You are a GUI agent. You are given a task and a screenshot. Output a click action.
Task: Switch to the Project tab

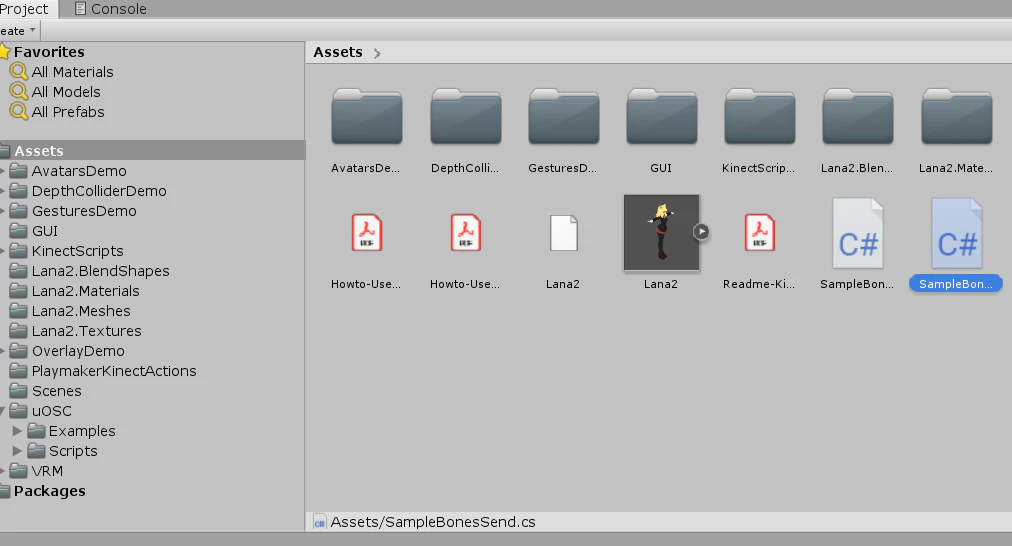pyautogui.click(x=25, y=9)
